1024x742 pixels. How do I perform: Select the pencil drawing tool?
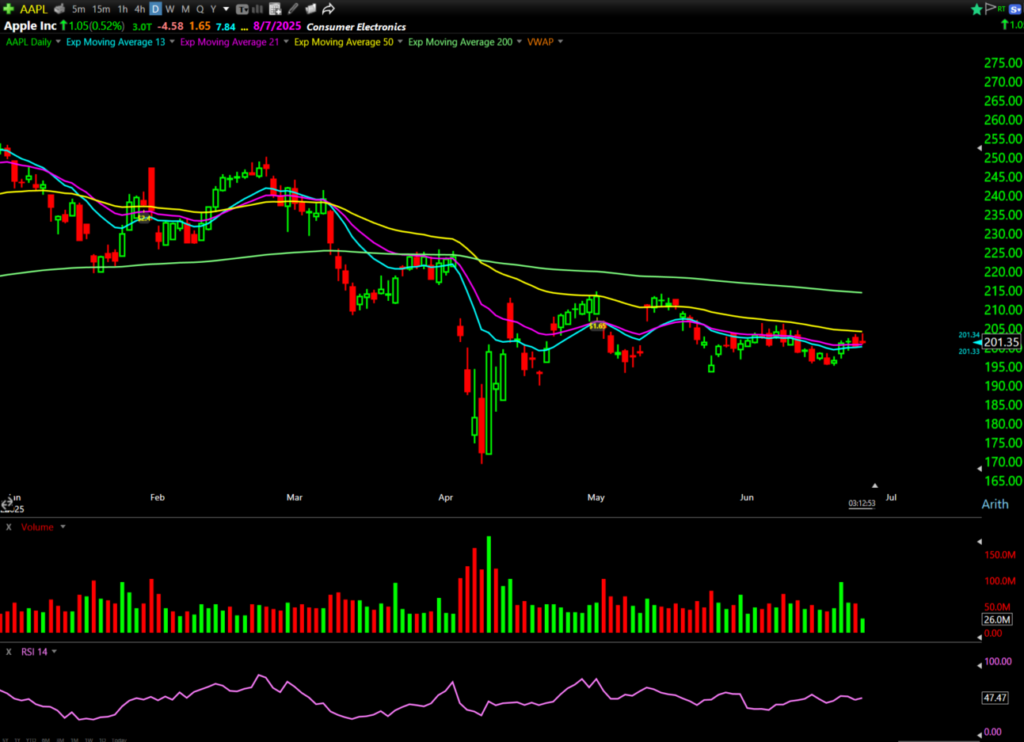[x=293, y=9]
